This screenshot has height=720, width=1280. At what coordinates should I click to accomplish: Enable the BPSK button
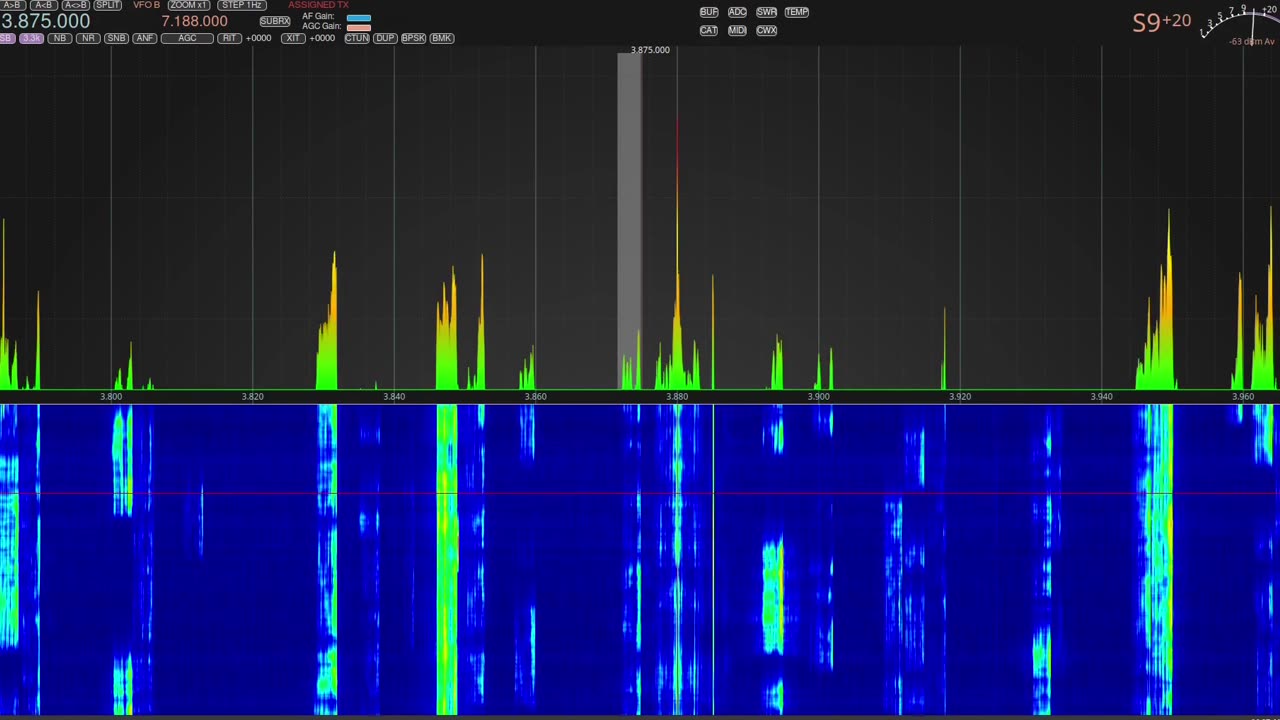click(413, 38)
